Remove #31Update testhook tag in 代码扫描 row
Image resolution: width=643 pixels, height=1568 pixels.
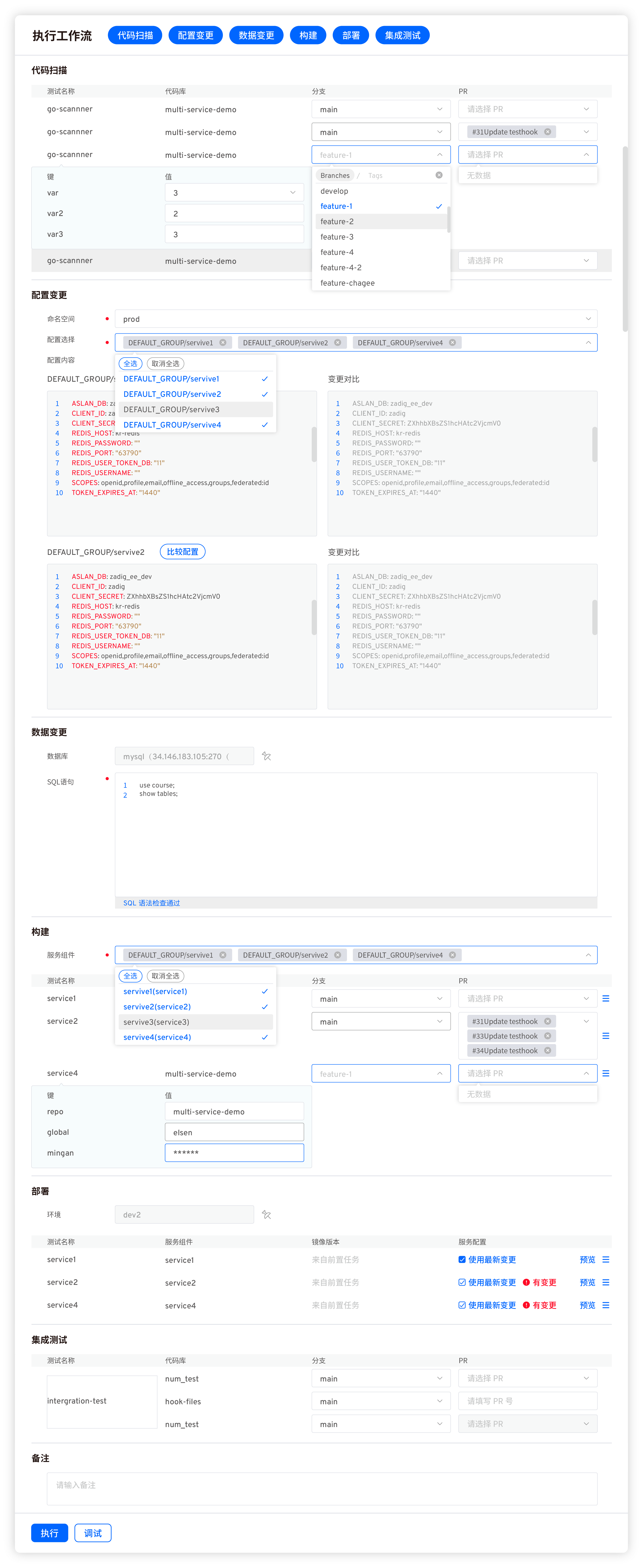point(547,132)
